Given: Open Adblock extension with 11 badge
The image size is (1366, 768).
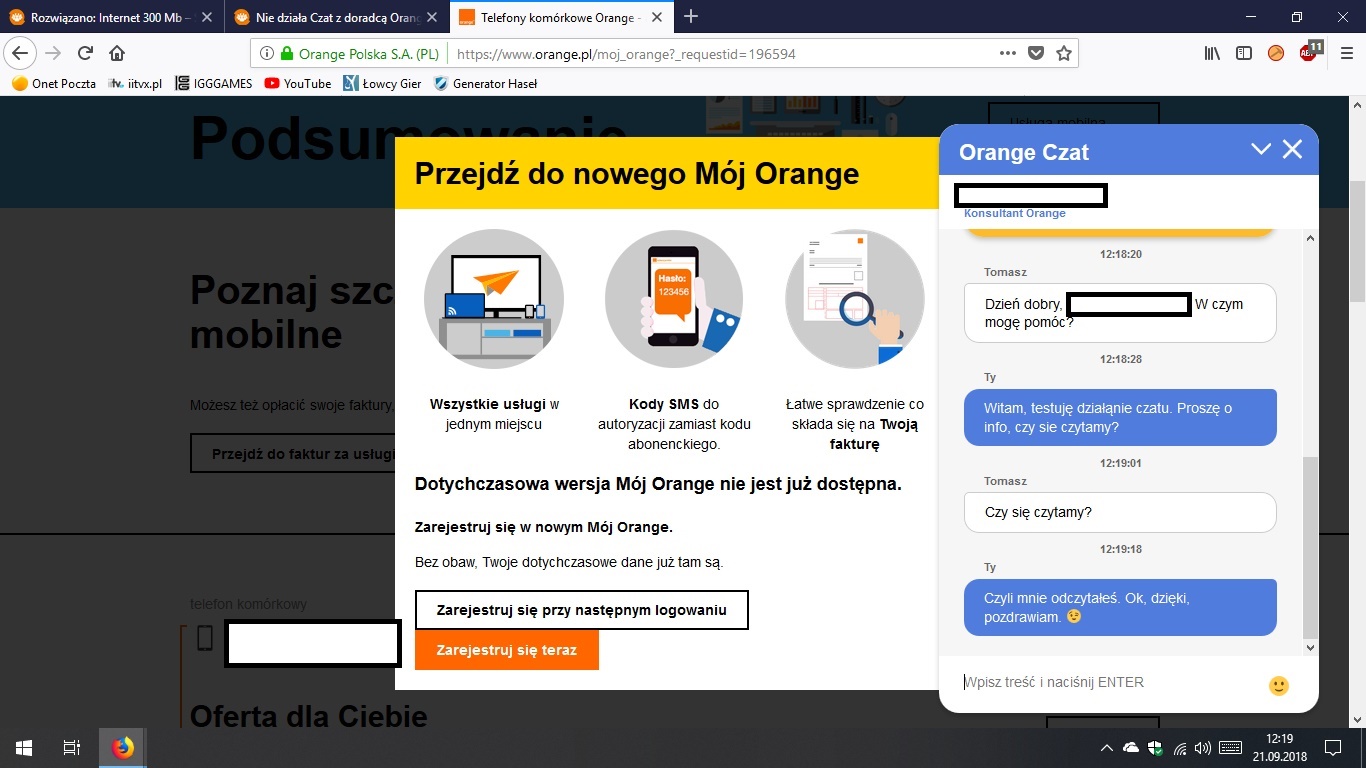Looking at the screenshot, I should pyautogui.click(x=1309, y=53).
